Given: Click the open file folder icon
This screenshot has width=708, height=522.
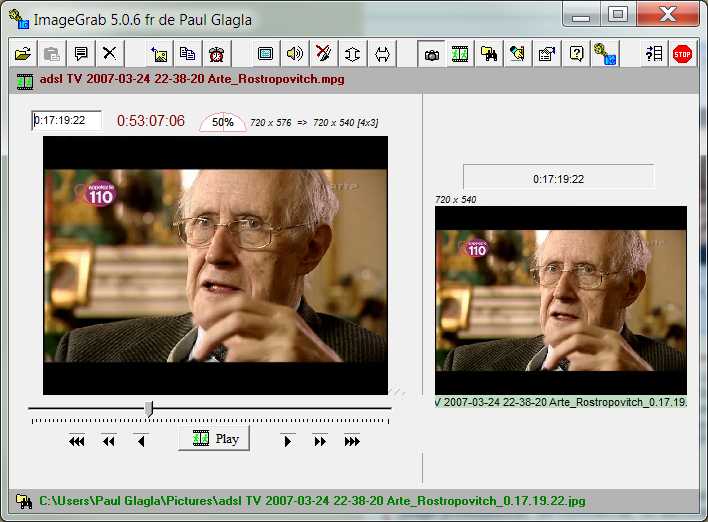Looking at the screenshot, I should tap(23, 54).
